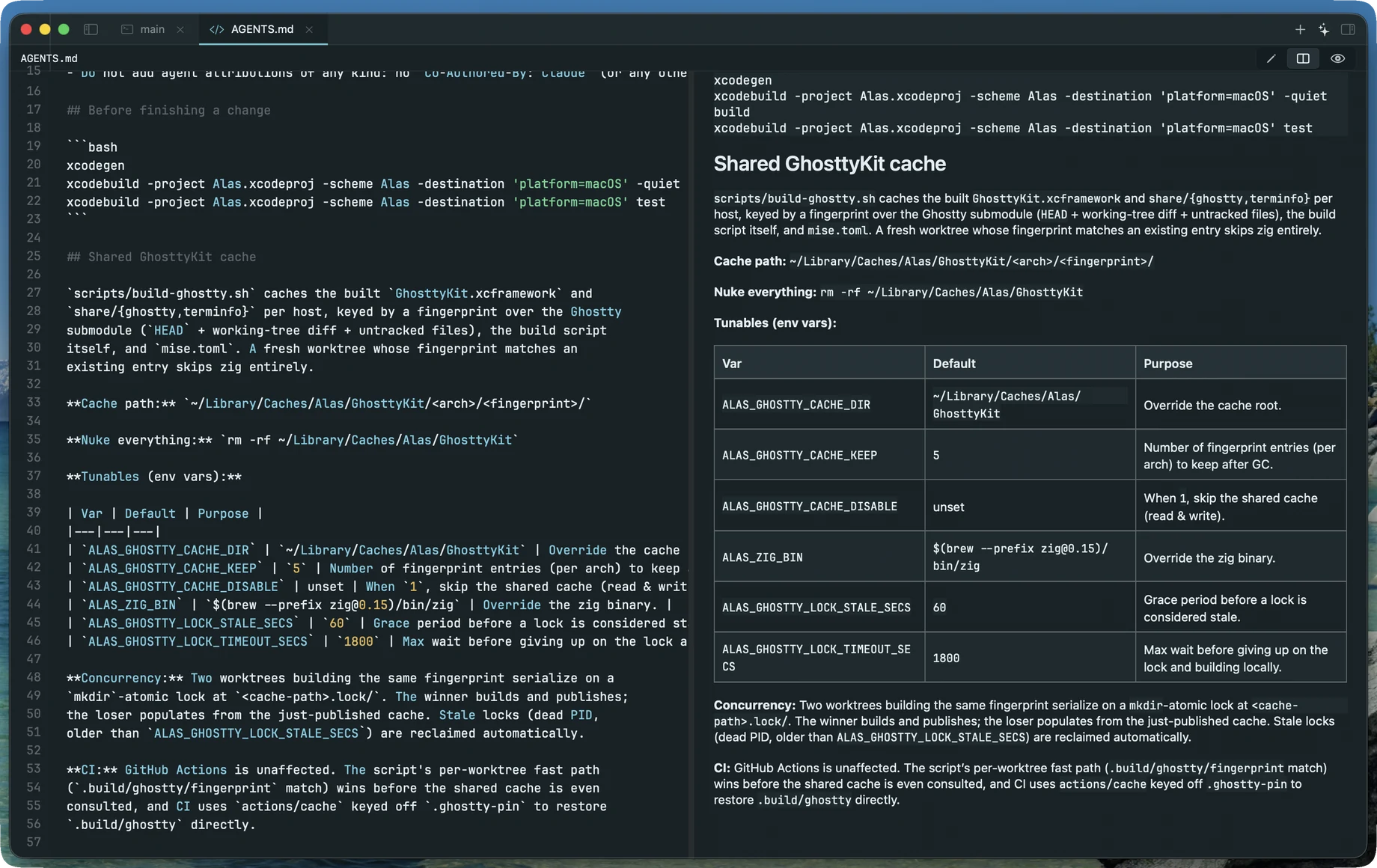Screen dimensions: 1377x868
Task: Switch to the main tab
Action: pos(152,29)
